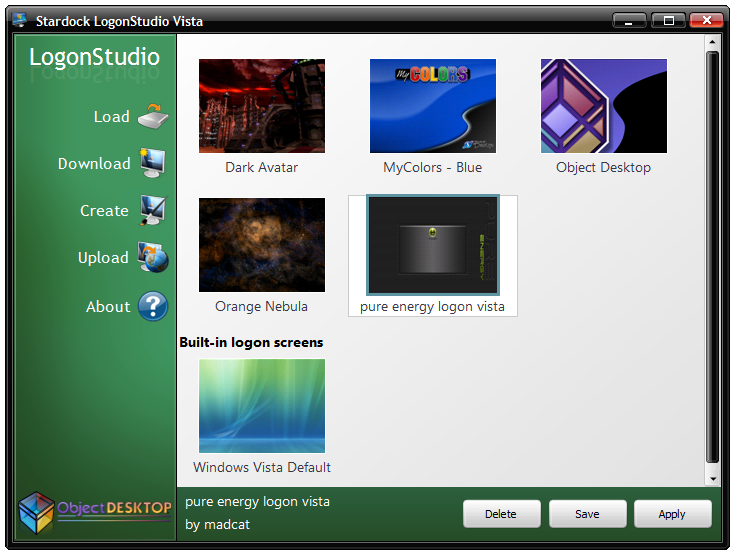Image resolution: width=736 pixels, height=557 pixels.
Task: Select the Windows Vista Default thumbnail
Action: tap(262, 406)
